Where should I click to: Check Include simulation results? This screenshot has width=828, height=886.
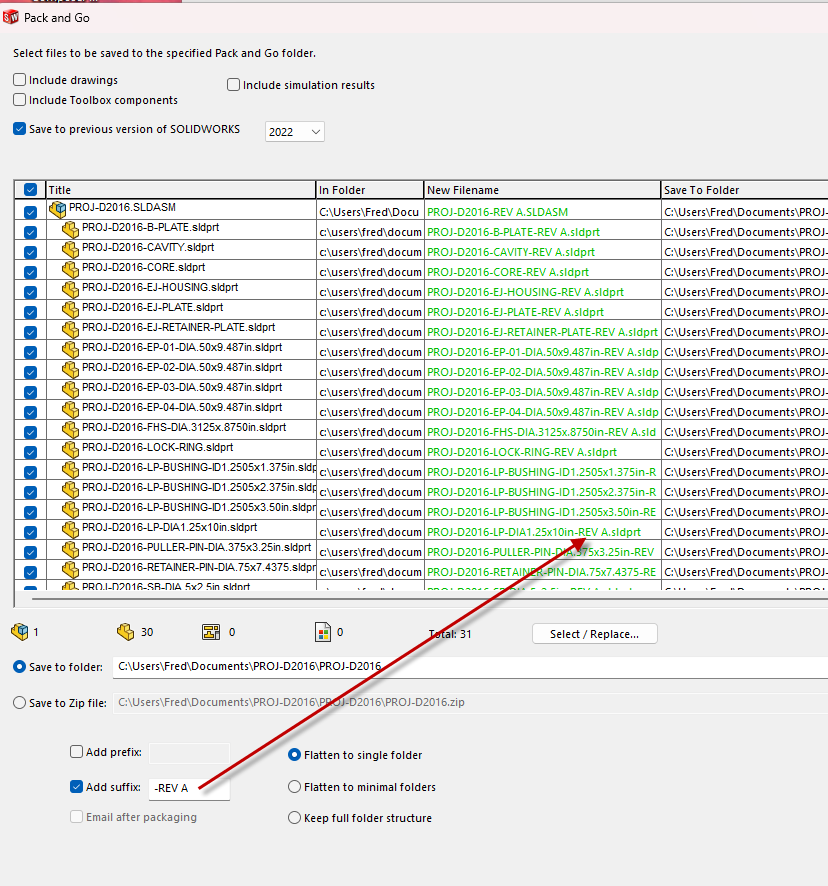[234, 85]
